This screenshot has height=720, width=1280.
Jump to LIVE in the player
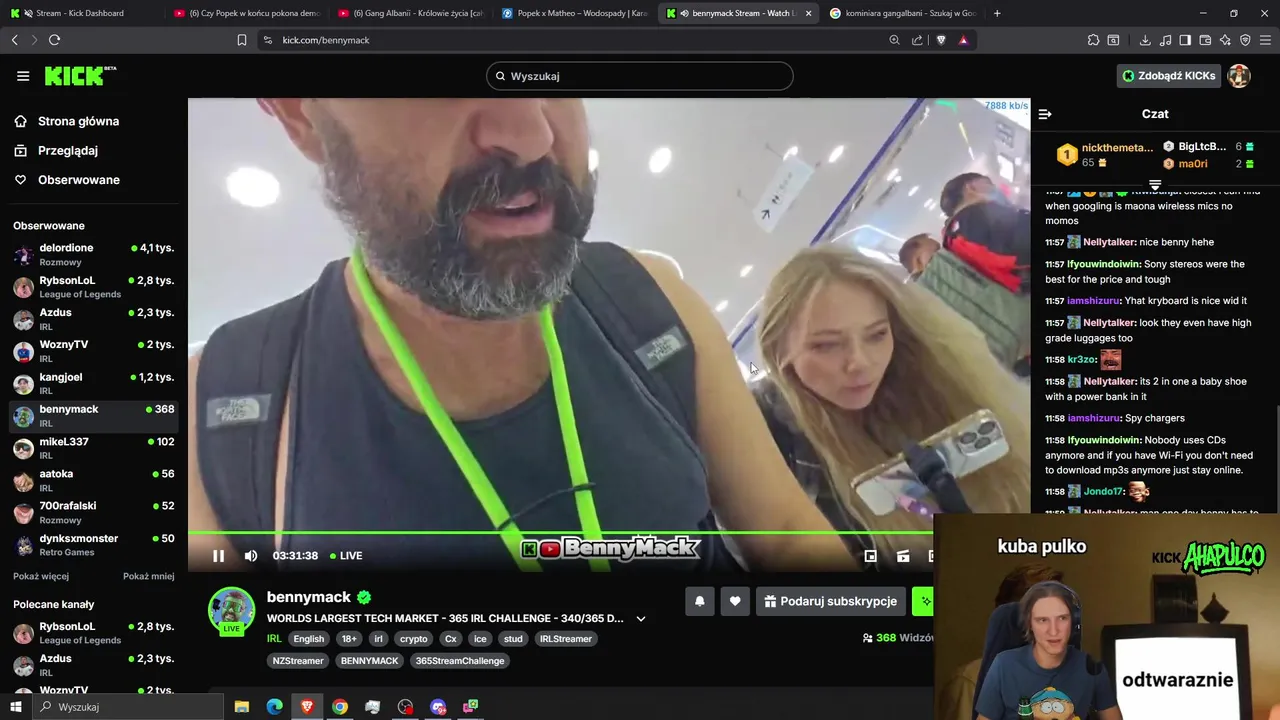345,556
